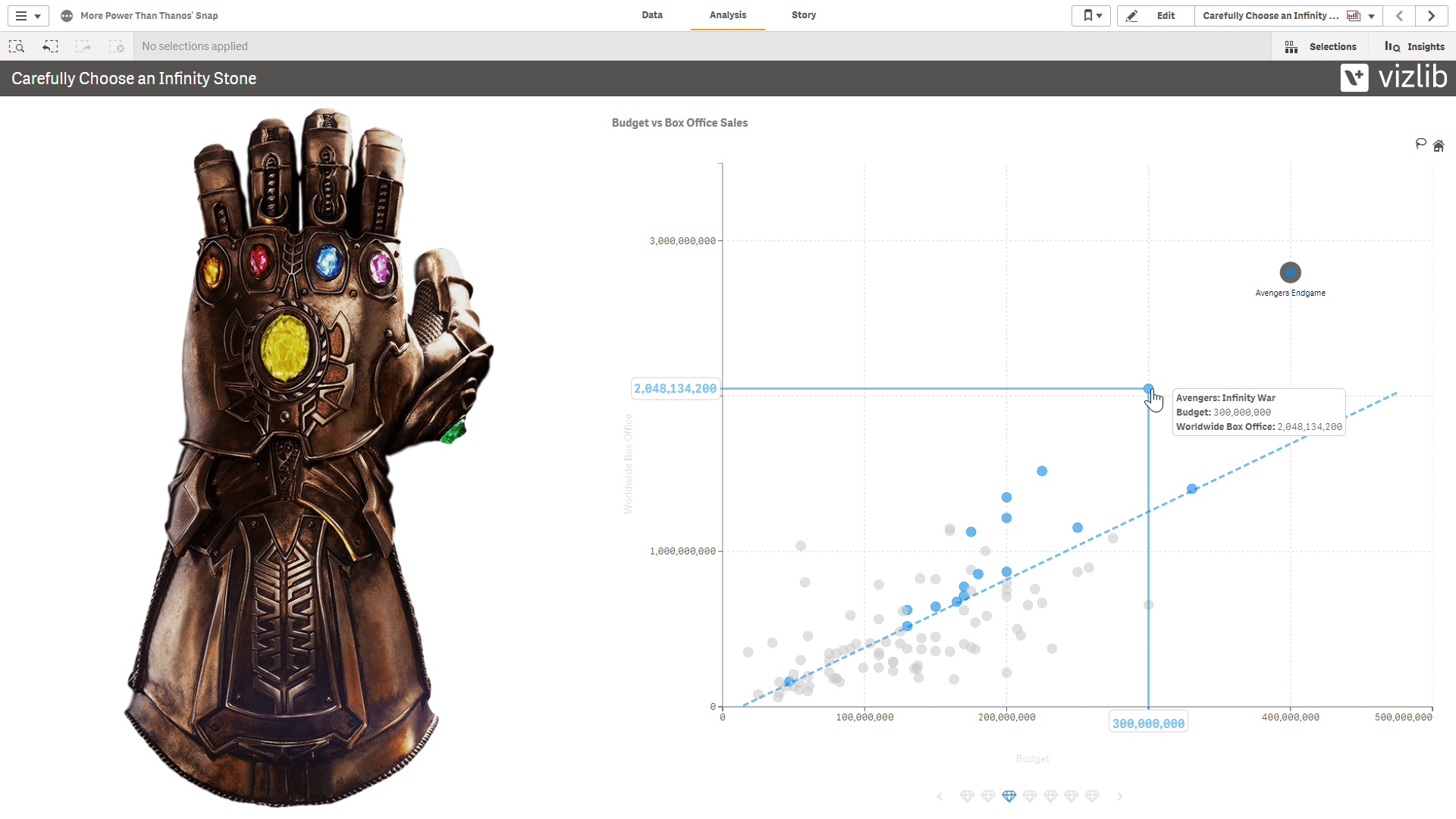Choose the orange Soul stone on gauntlet
1456x819 pixels.
pos(212,271)
